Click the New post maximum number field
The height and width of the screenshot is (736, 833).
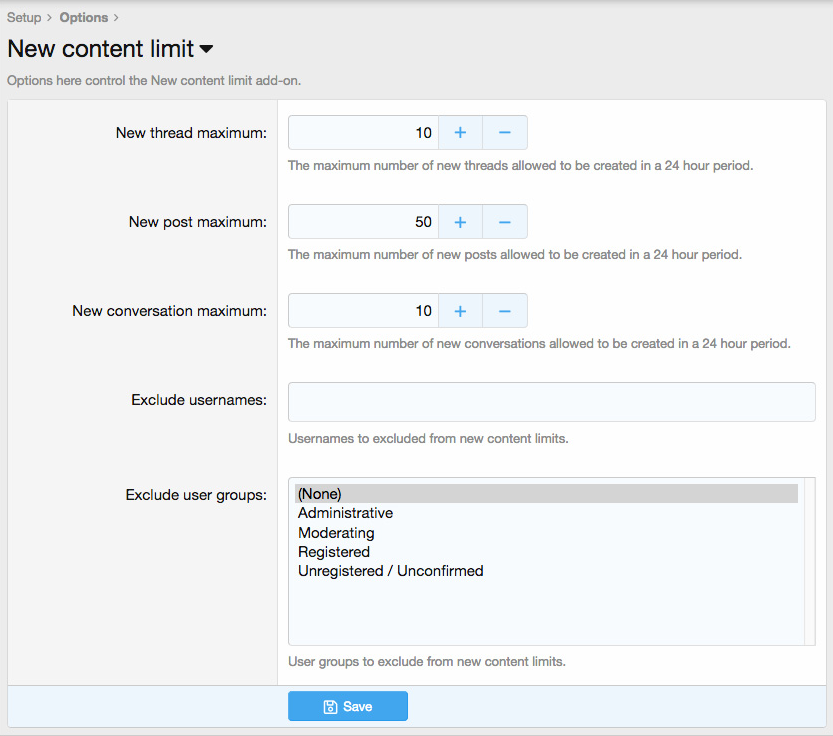pos(363,222)
